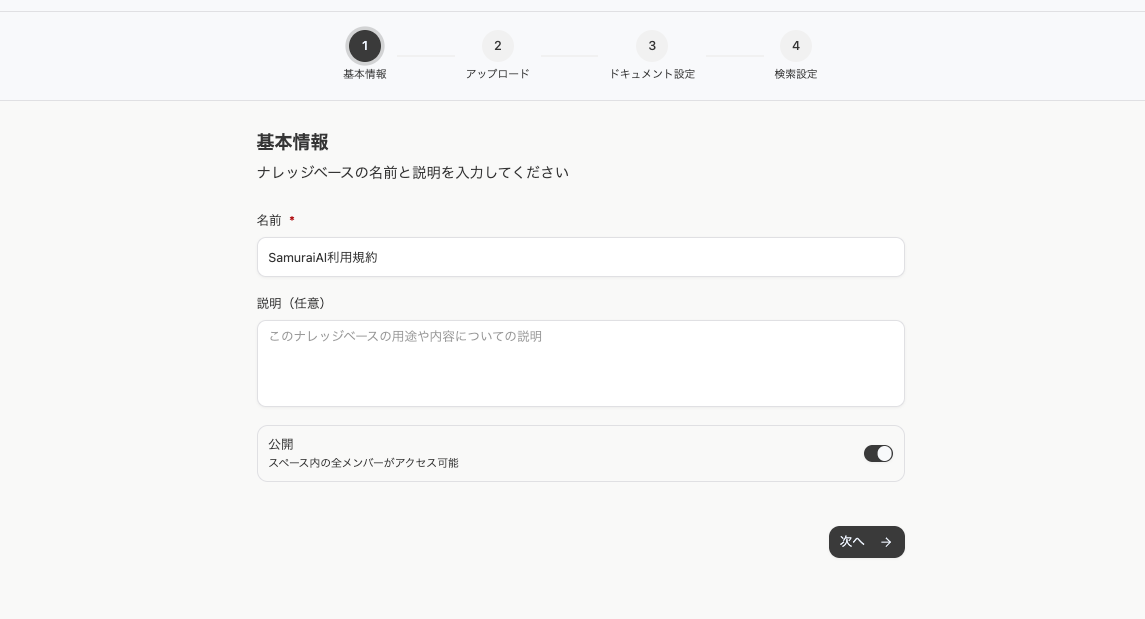This screenshot has height=619, width=1145.
Task: Click the 説明（任意） description textarea
Action: tap(580, 363)
